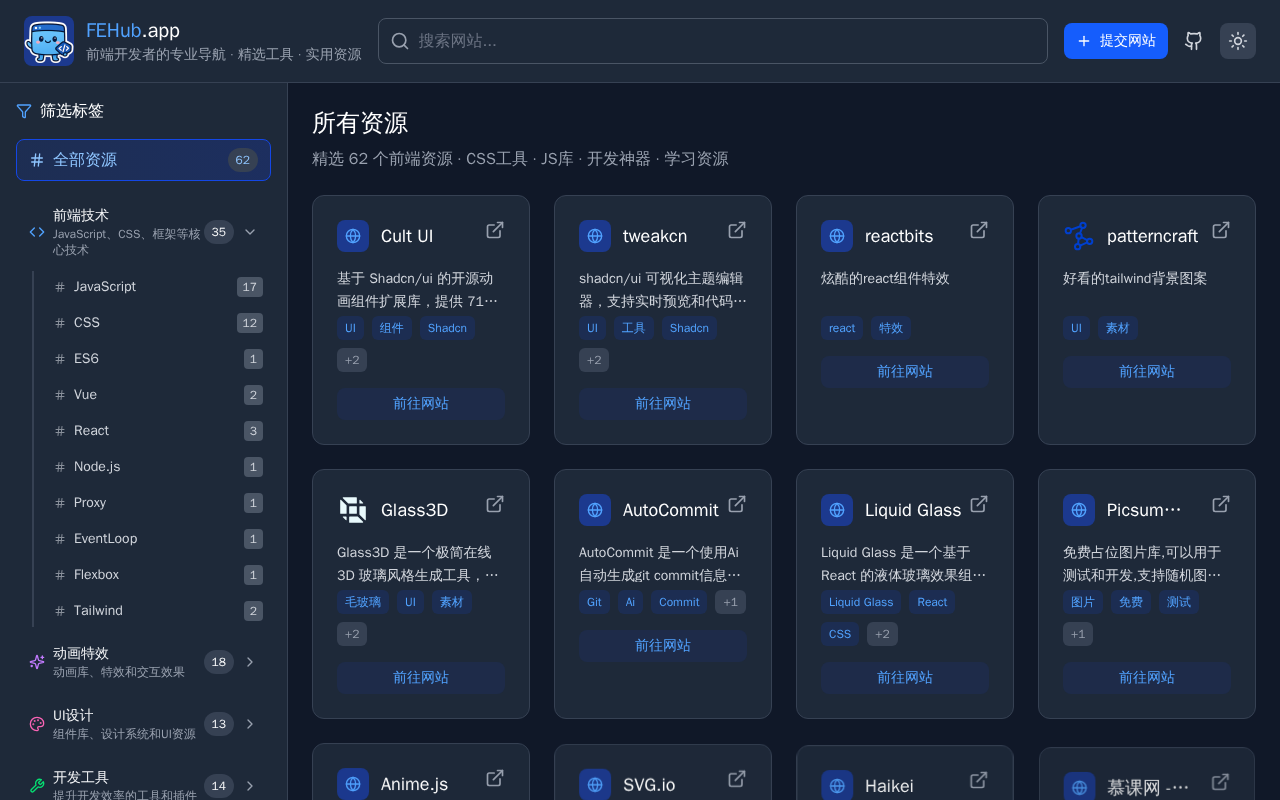Open Picsum external link icon
The height and width of the screenshot is (800, 1280).
click(1221, 504)
